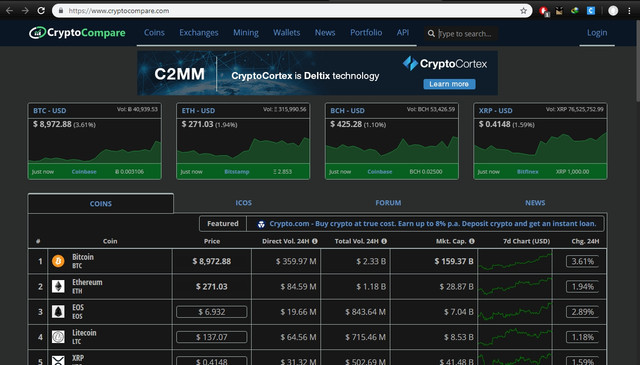Click the Login link

pos(597,33)
